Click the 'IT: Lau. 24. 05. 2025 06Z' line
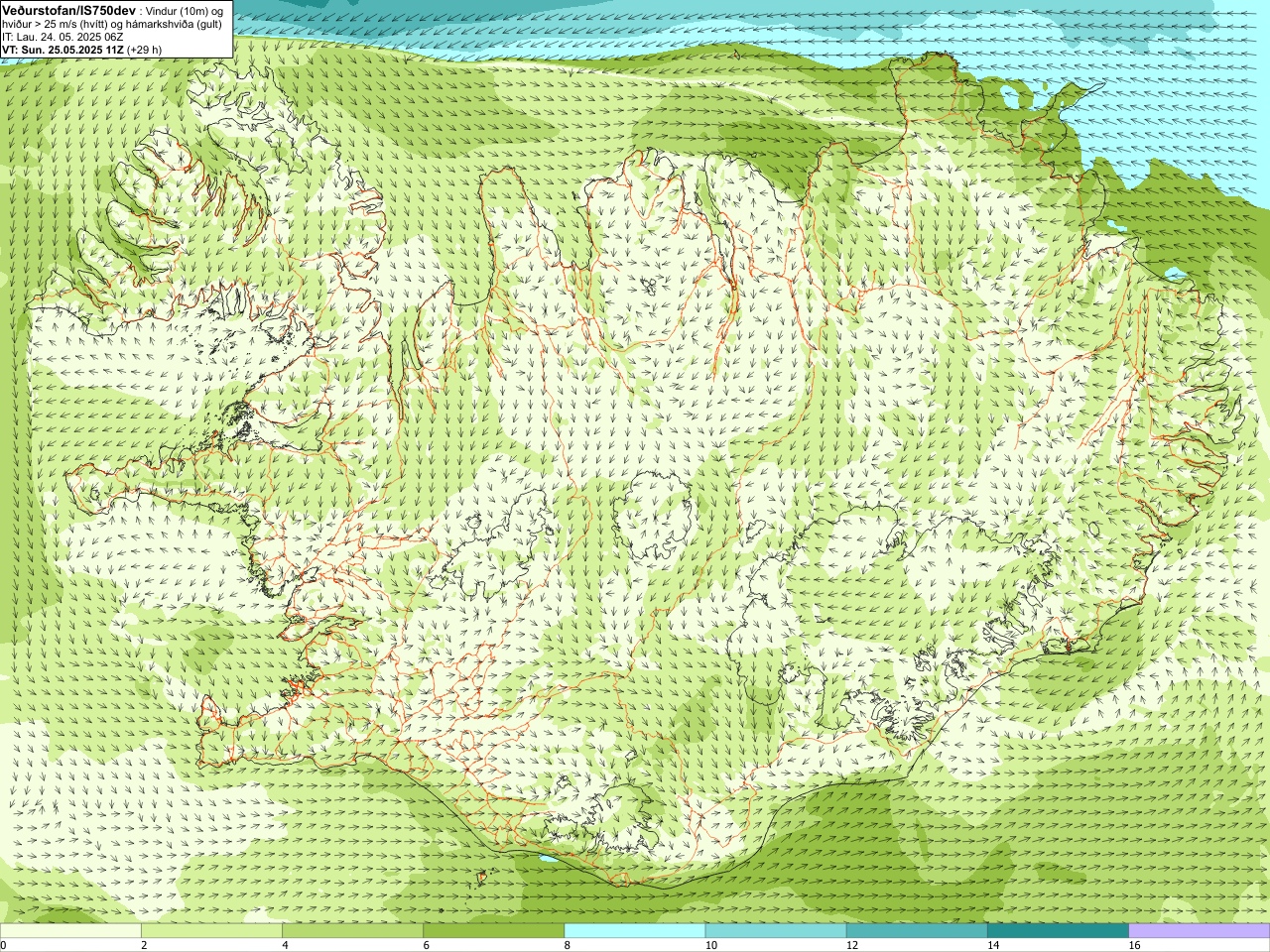This screenshot has width=1270, height=952. [x=62, y=37]
